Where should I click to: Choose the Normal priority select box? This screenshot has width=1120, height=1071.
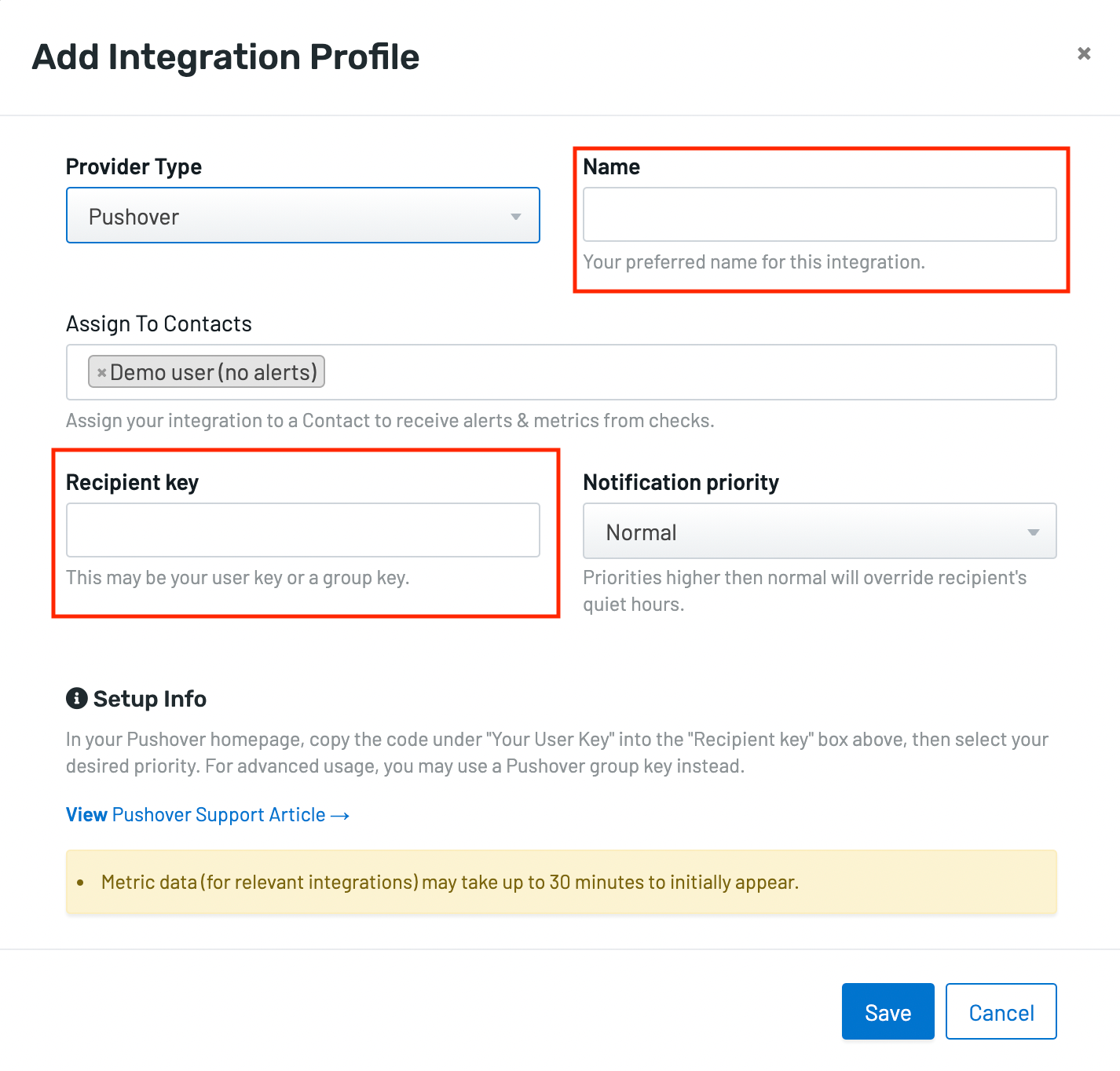820,531
